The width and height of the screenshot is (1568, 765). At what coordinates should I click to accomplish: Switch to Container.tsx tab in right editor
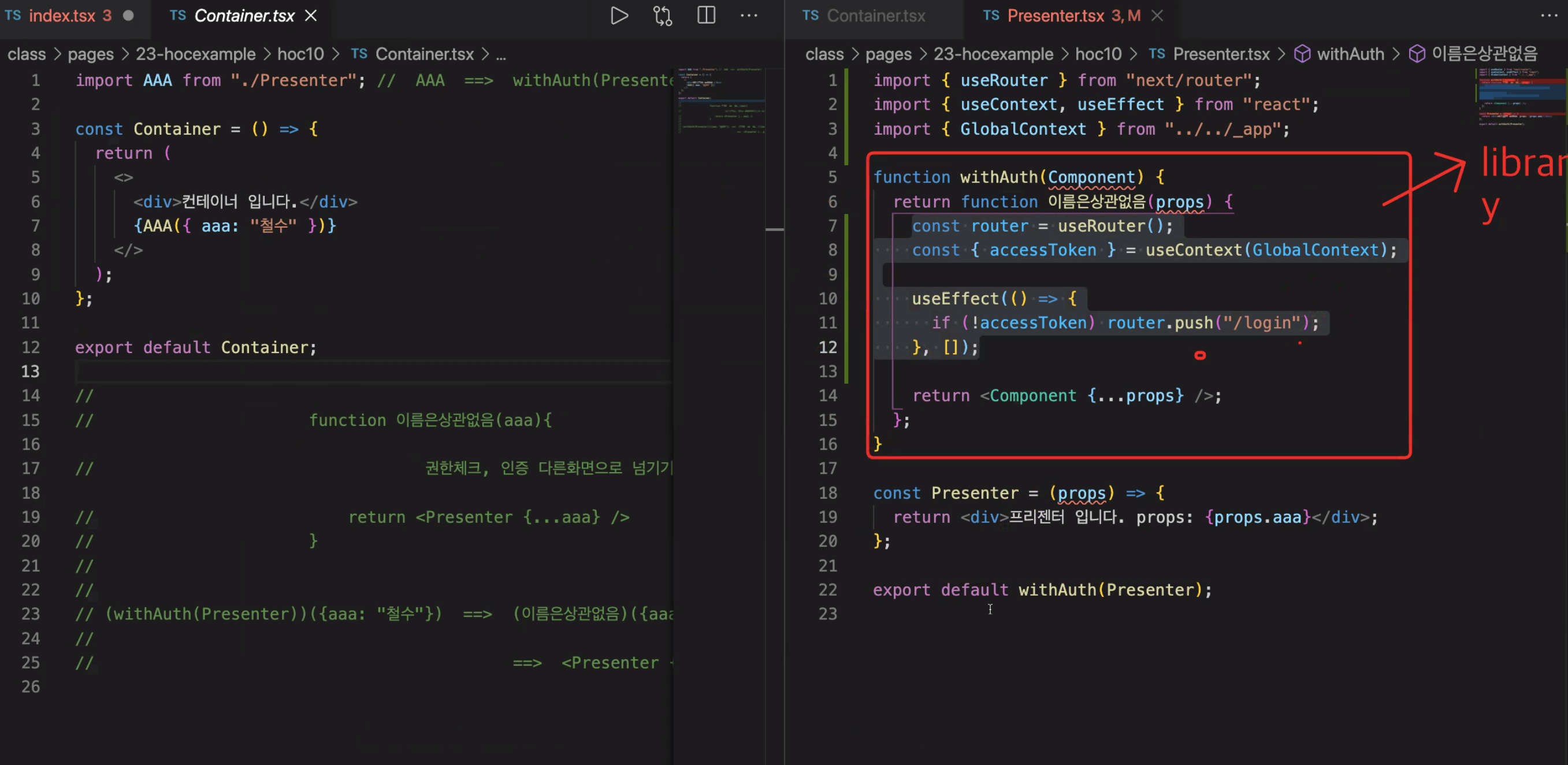point(875,16)
